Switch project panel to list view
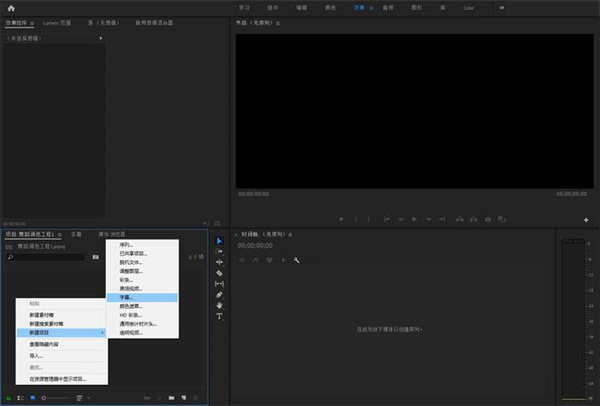Screen dimensions: 600x406 click(21, 397)
